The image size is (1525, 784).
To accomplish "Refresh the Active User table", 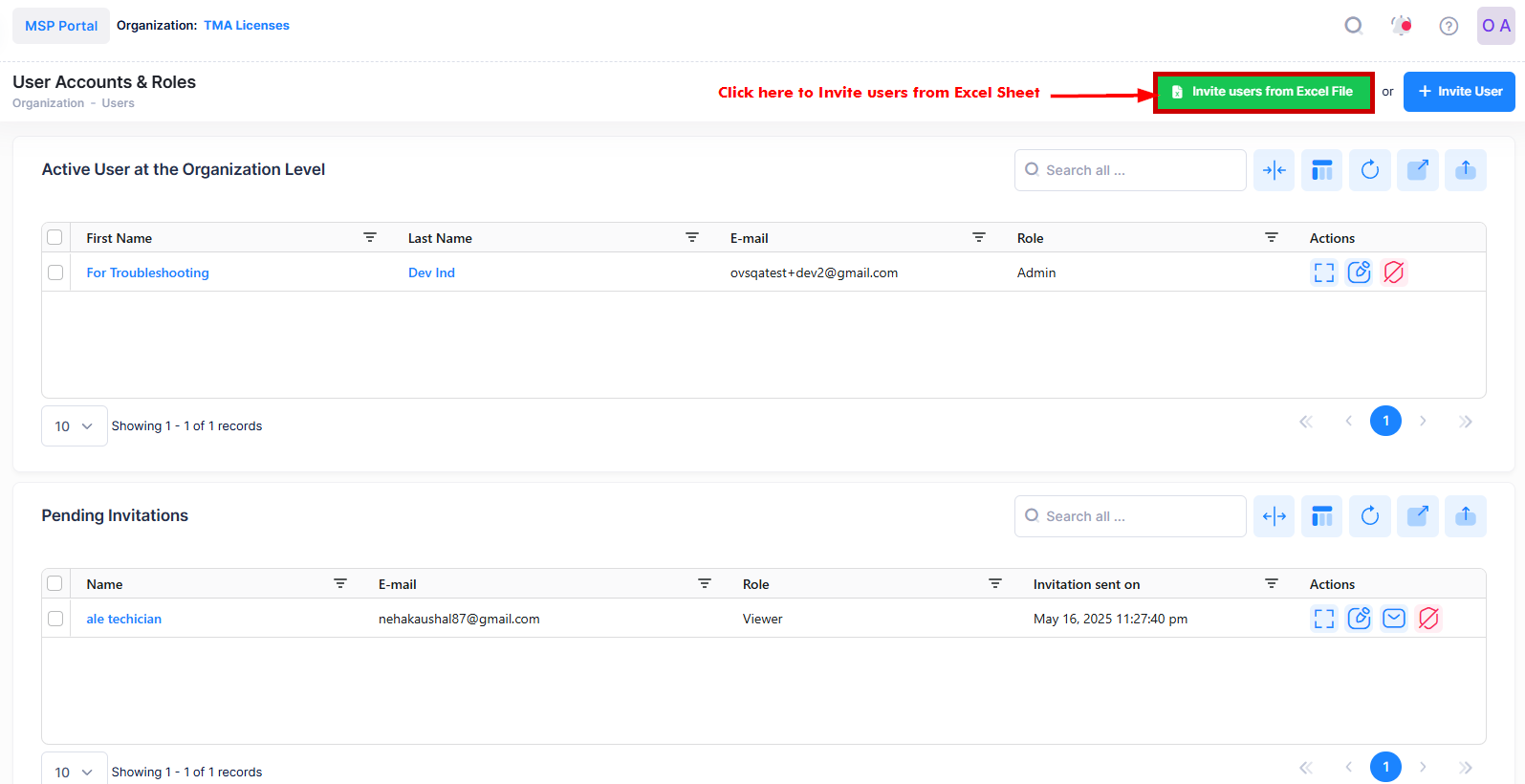I will coord(1369,170).
